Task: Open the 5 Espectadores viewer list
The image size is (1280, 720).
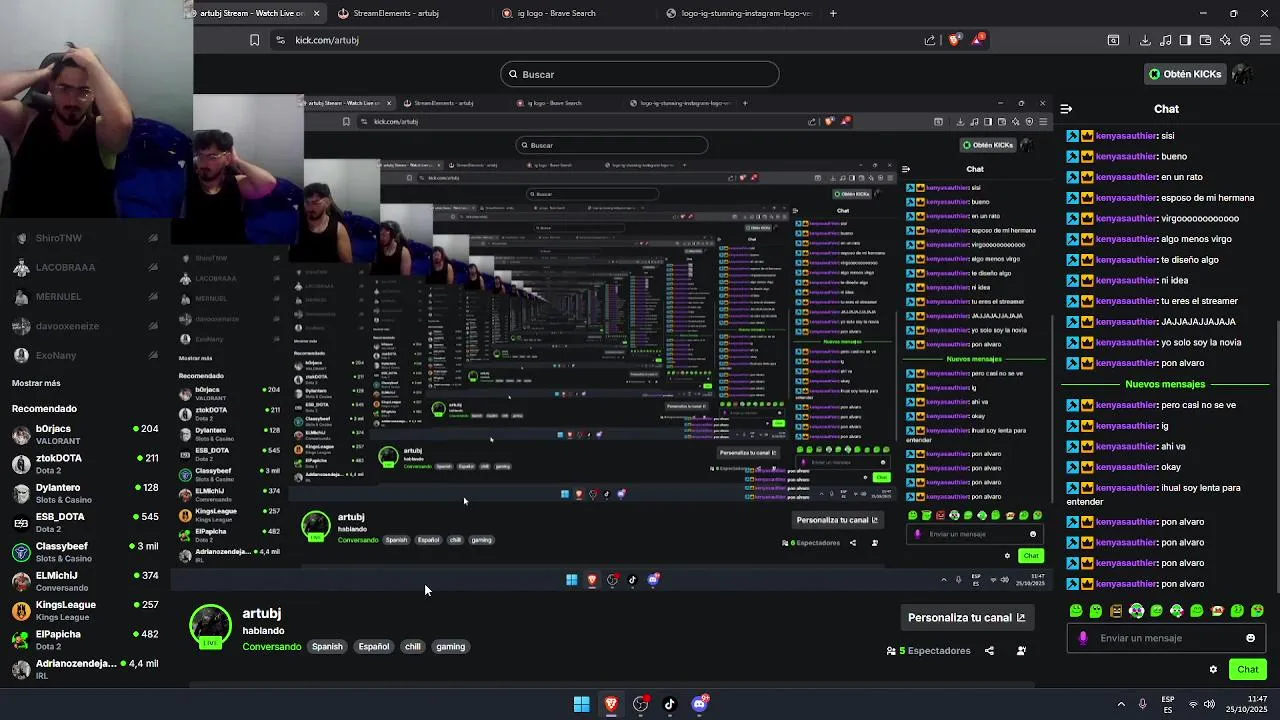Action: (928, 651)
